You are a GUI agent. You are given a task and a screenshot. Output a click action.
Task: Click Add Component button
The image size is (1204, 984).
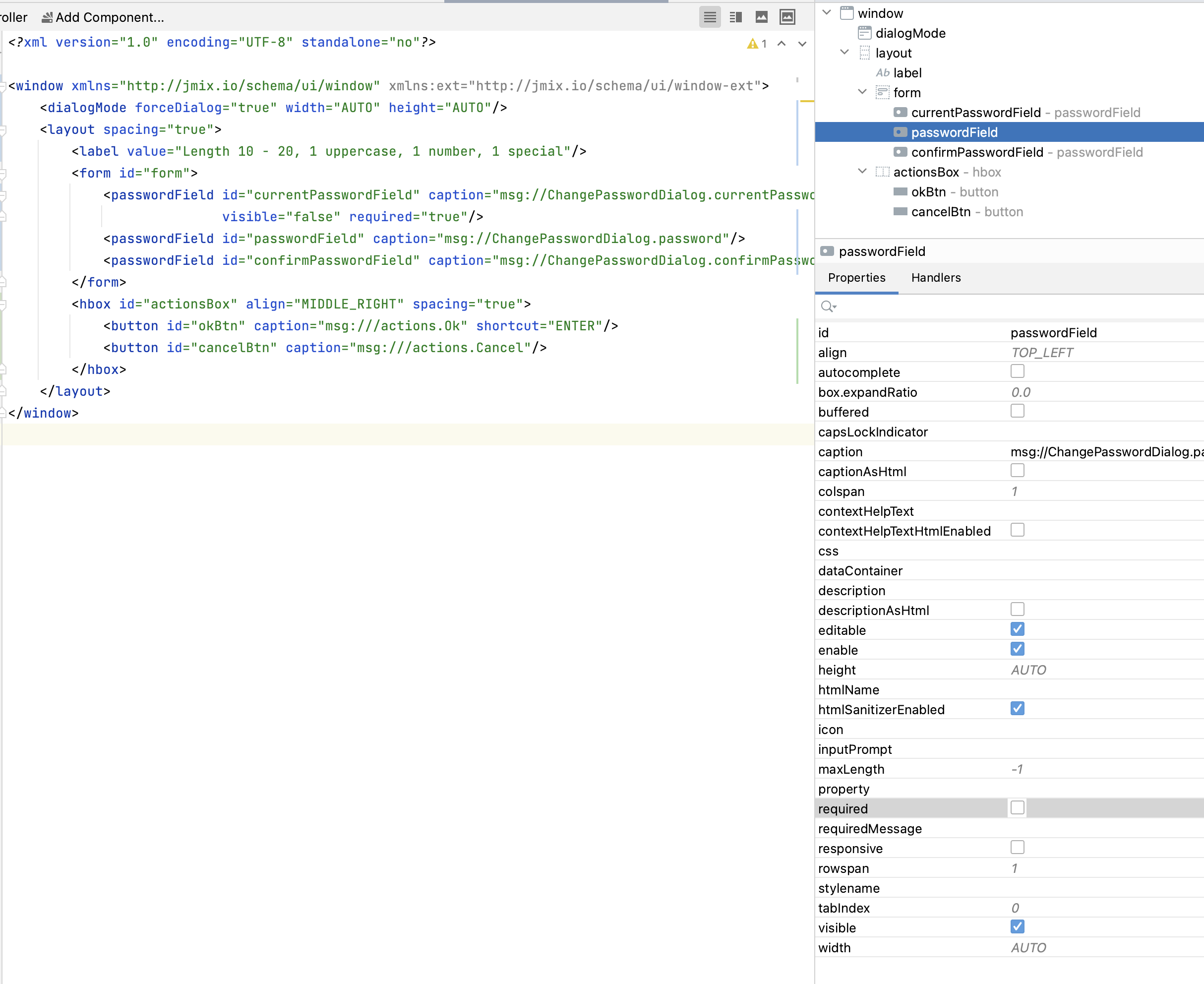(103, 17)
